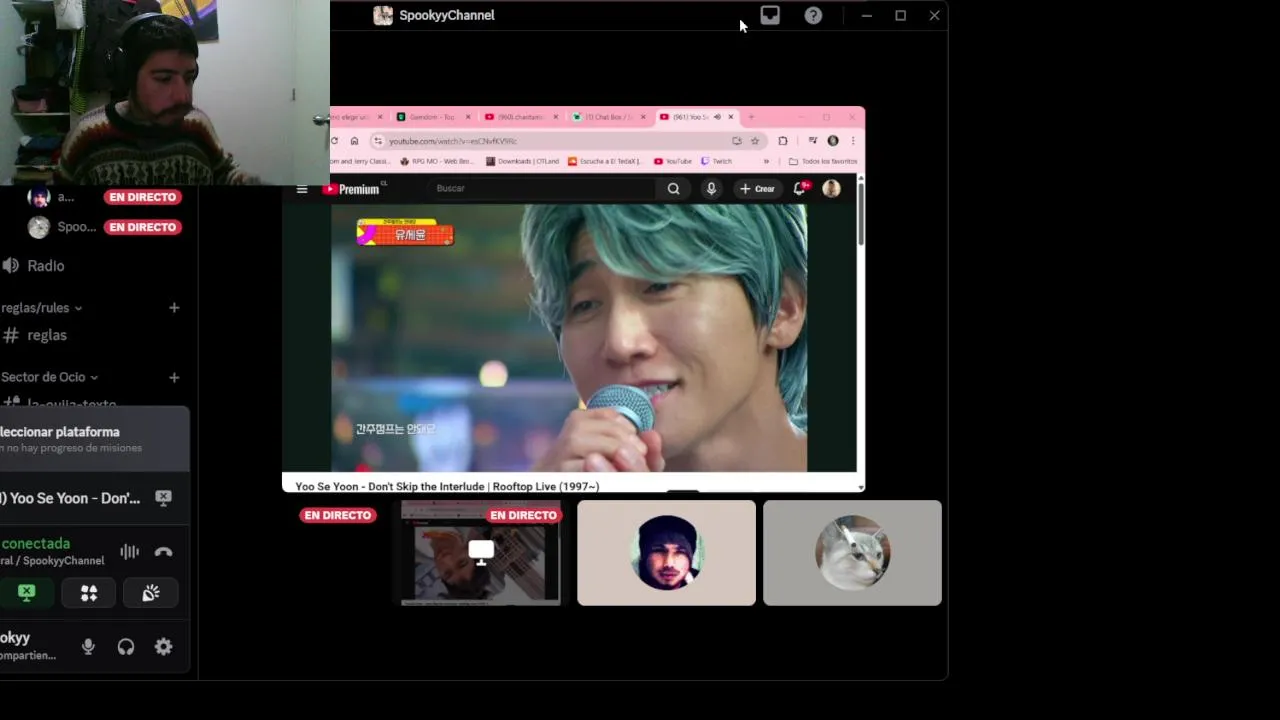Open Twitch bookmark
Image resolution: width=1280 pixels, height=720 pixels.
coord(717,161)
